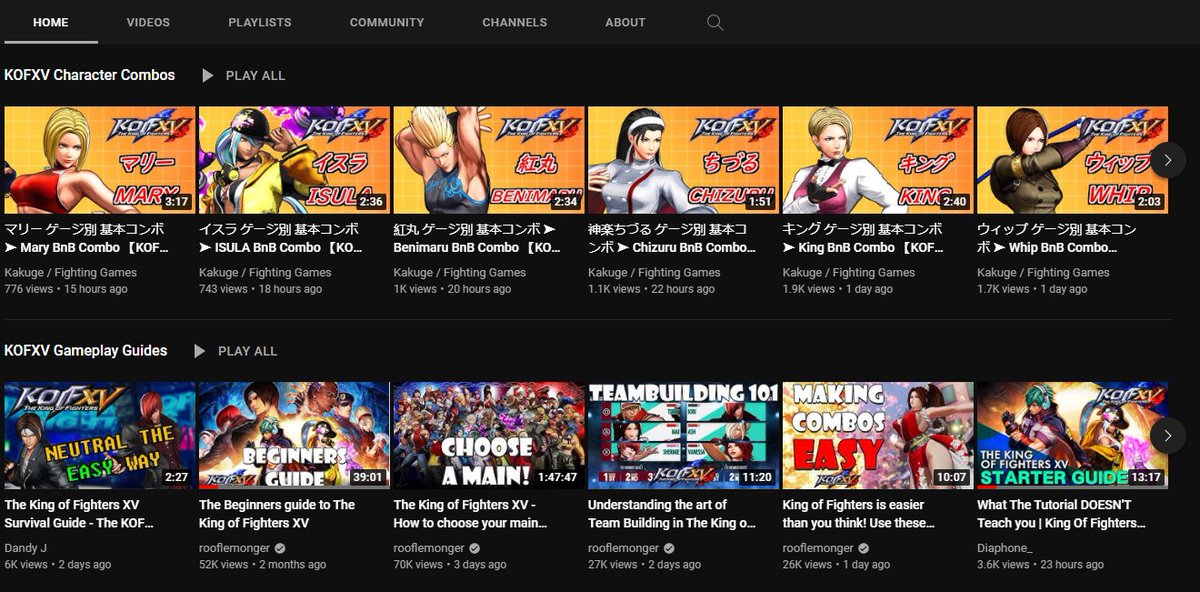Click What The Tutorial DOESN'T Teach you title

point(1062,514)
